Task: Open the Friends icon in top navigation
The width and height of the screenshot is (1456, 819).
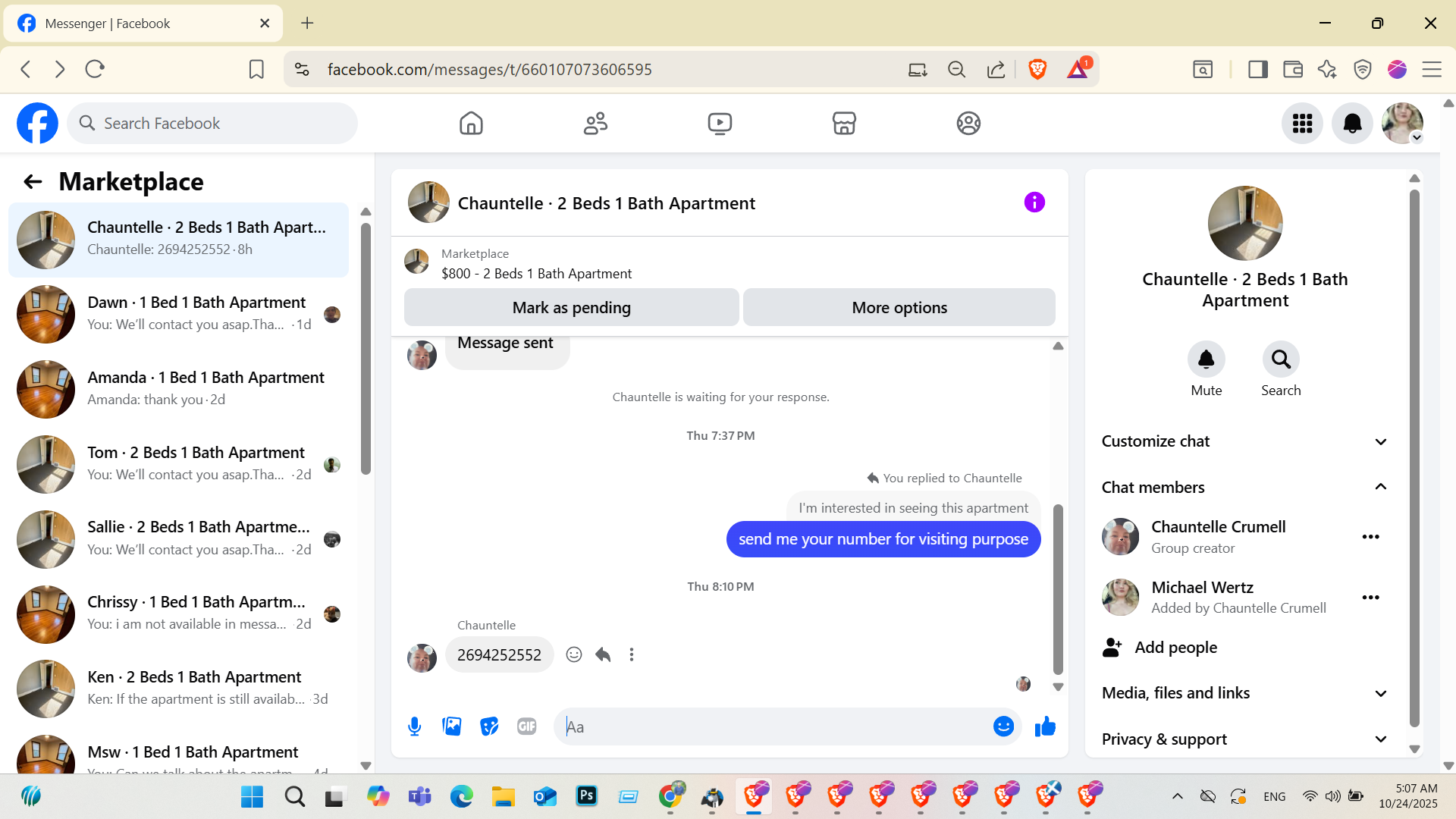Action: coord(595,123)
